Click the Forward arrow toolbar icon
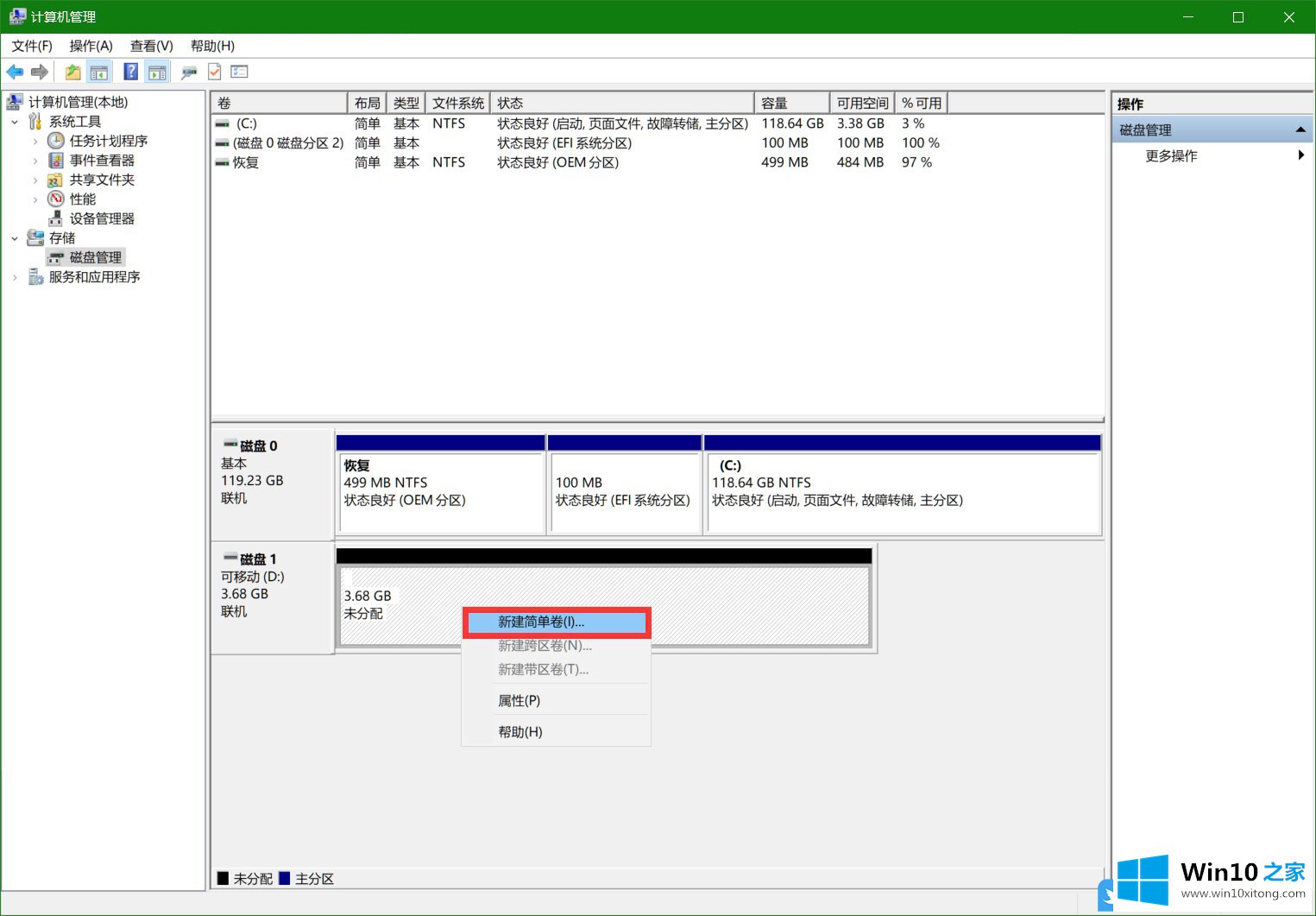This screenshot has width=1316, height=916. coord(39,73)
